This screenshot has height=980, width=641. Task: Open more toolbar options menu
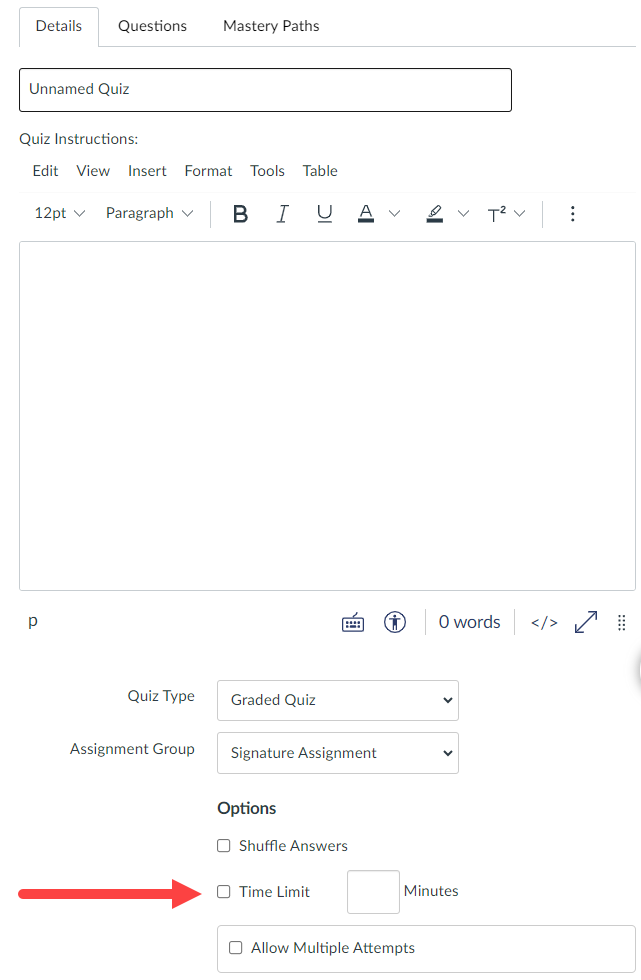(x=572, y=214)
